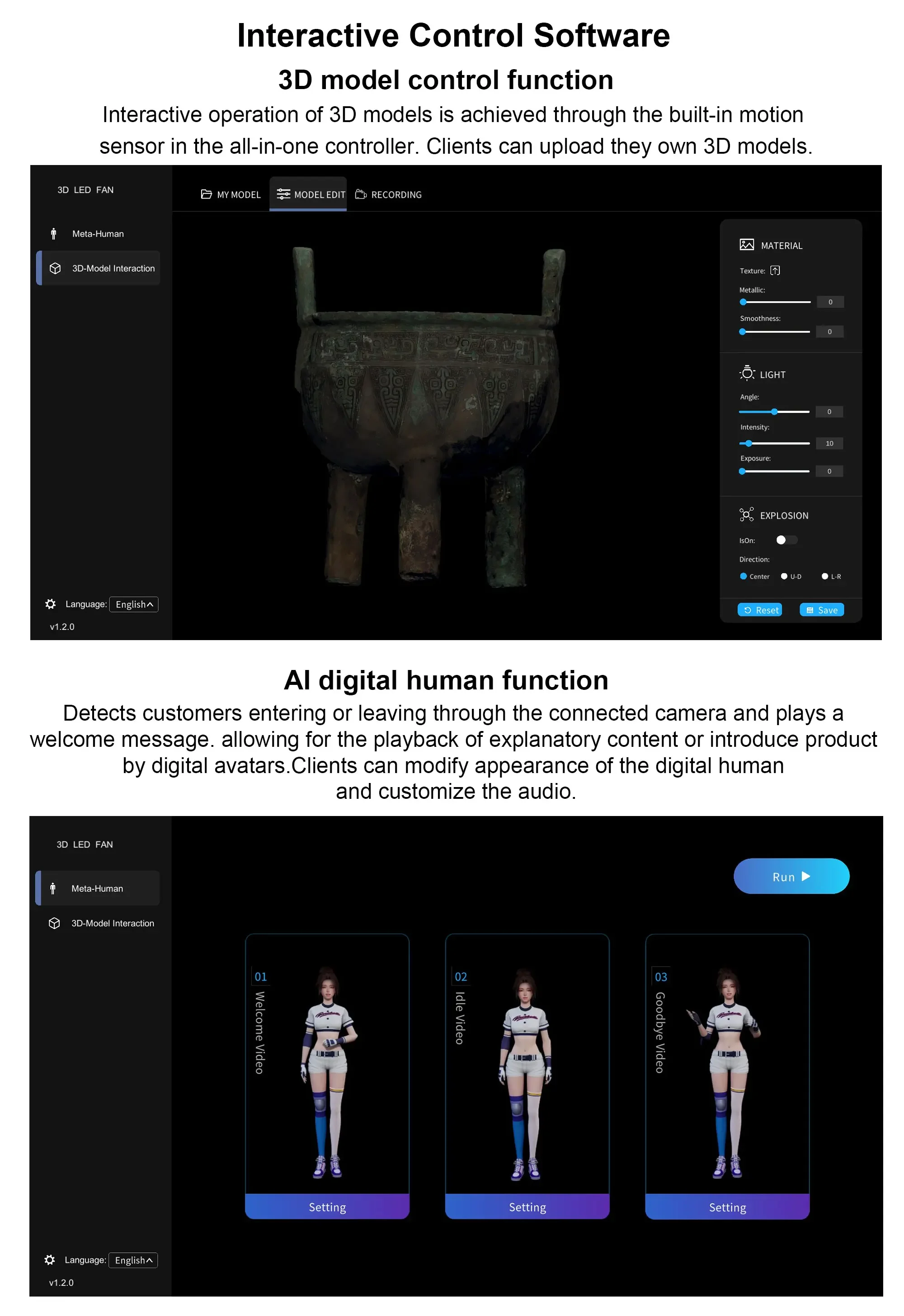The image size is (904, 1316).
Task: Open settings gear in the Run screen
Action: click(50, 1259)
